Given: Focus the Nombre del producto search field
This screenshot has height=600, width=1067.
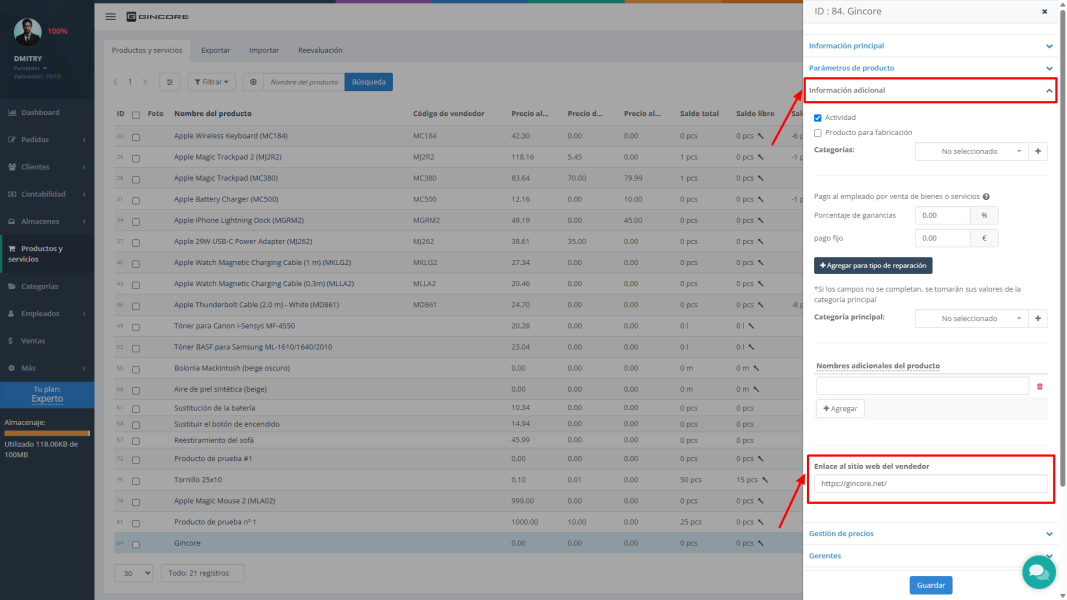Looking at the screenshot, I should (304, 82).
